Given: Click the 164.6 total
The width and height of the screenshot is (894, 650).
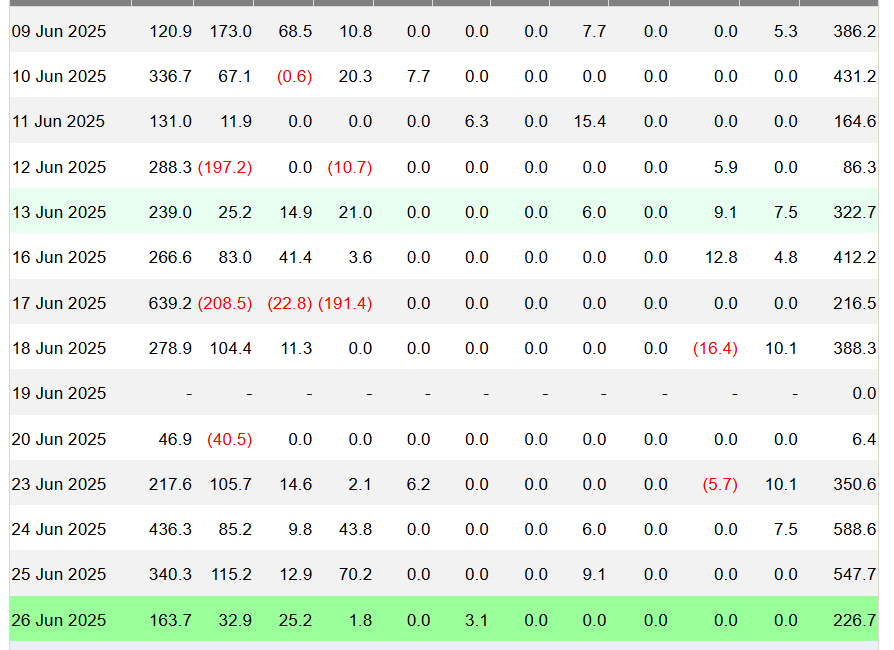Looking at the screenshot, I should click(855, 121).
